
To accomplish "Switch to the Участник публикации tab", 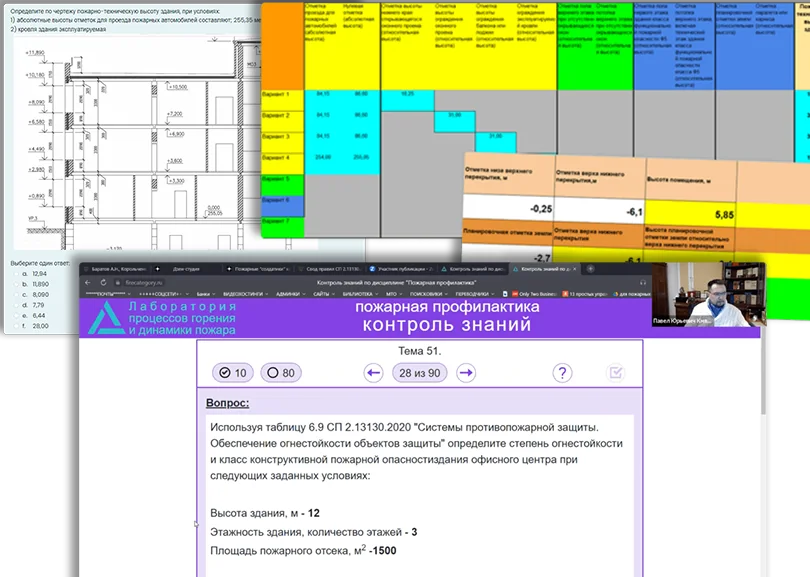I will (x=401, y=269).
